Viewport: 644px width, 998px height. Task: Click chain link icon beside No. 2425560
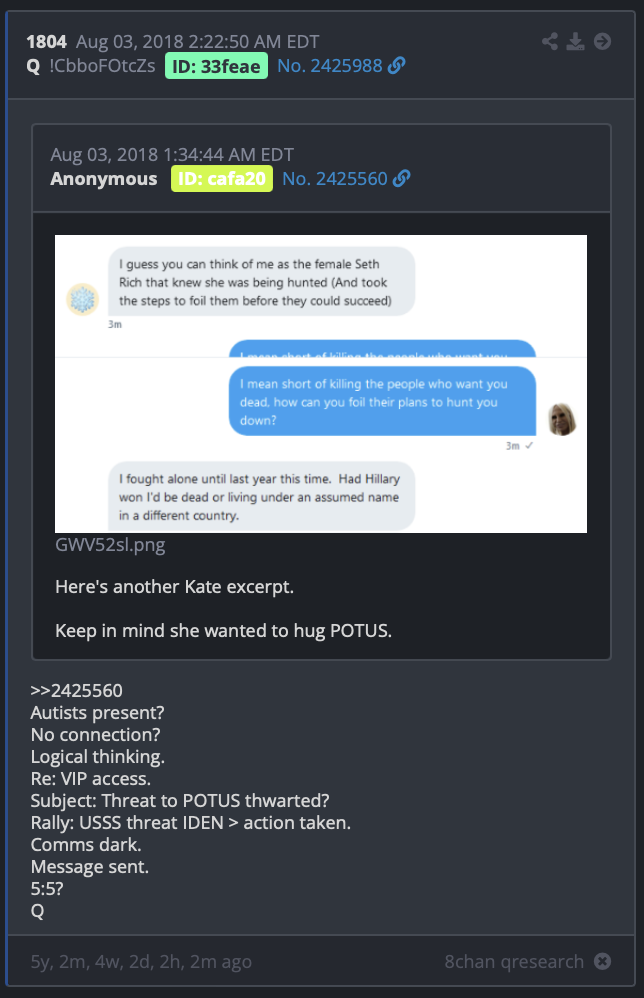pos(402,178)
